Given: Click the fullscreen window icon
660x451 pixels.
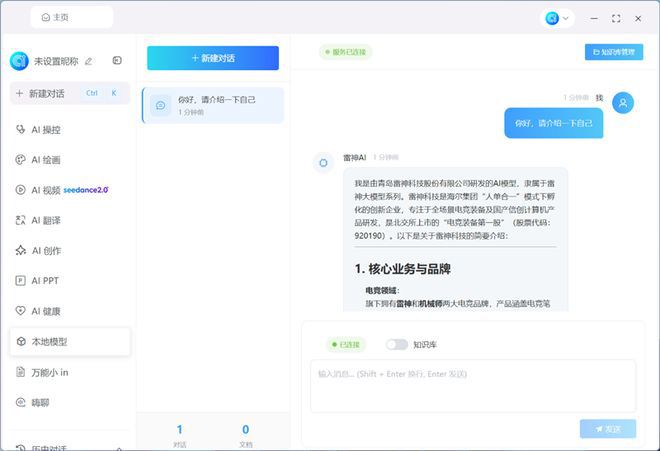Looking at the screenshot, I should pos(616,19).
